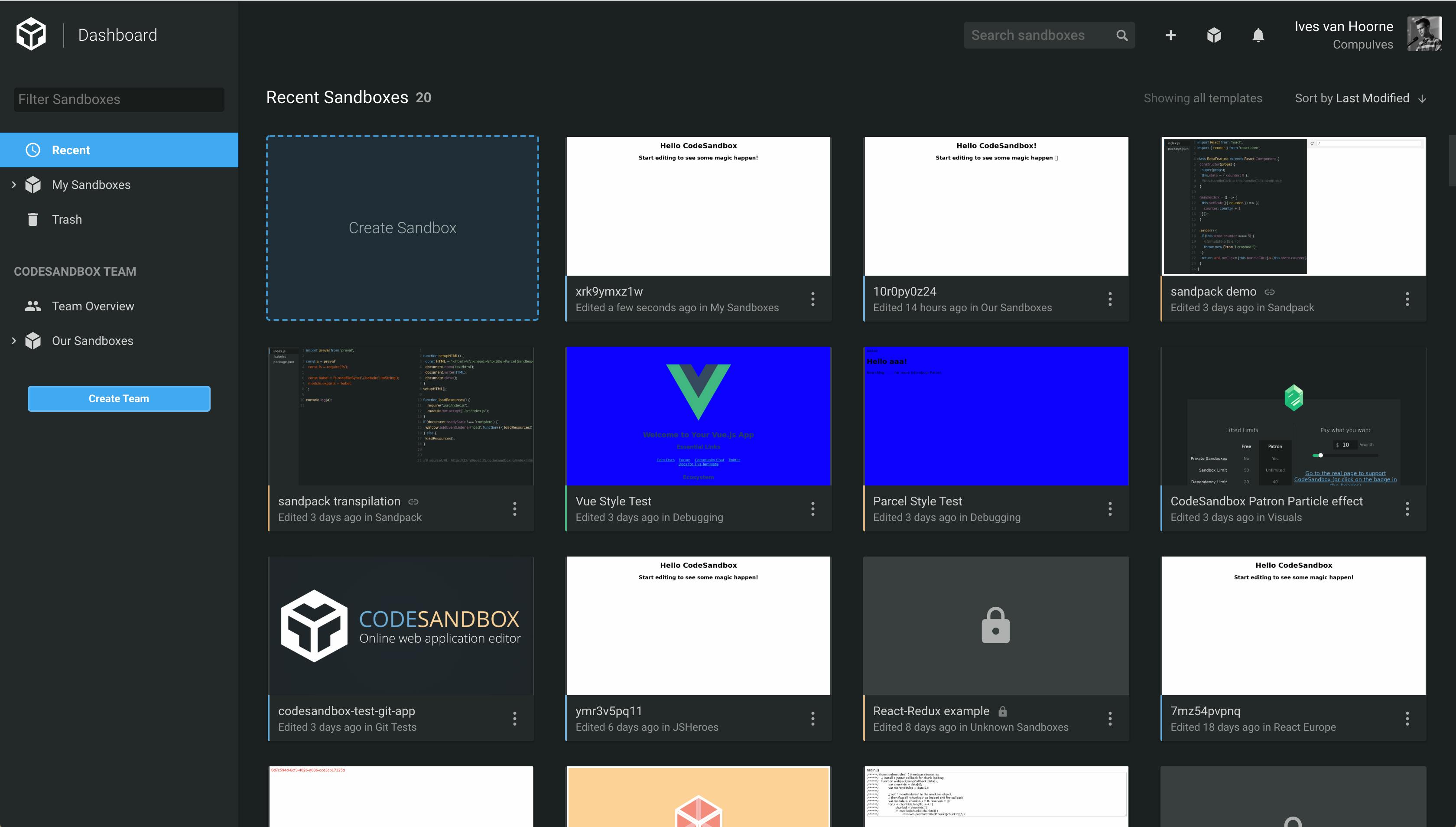The image size is (1456, 827).
Task: Open options menu for codesandbox-test-git-app
Action: [x=515, y=719]
